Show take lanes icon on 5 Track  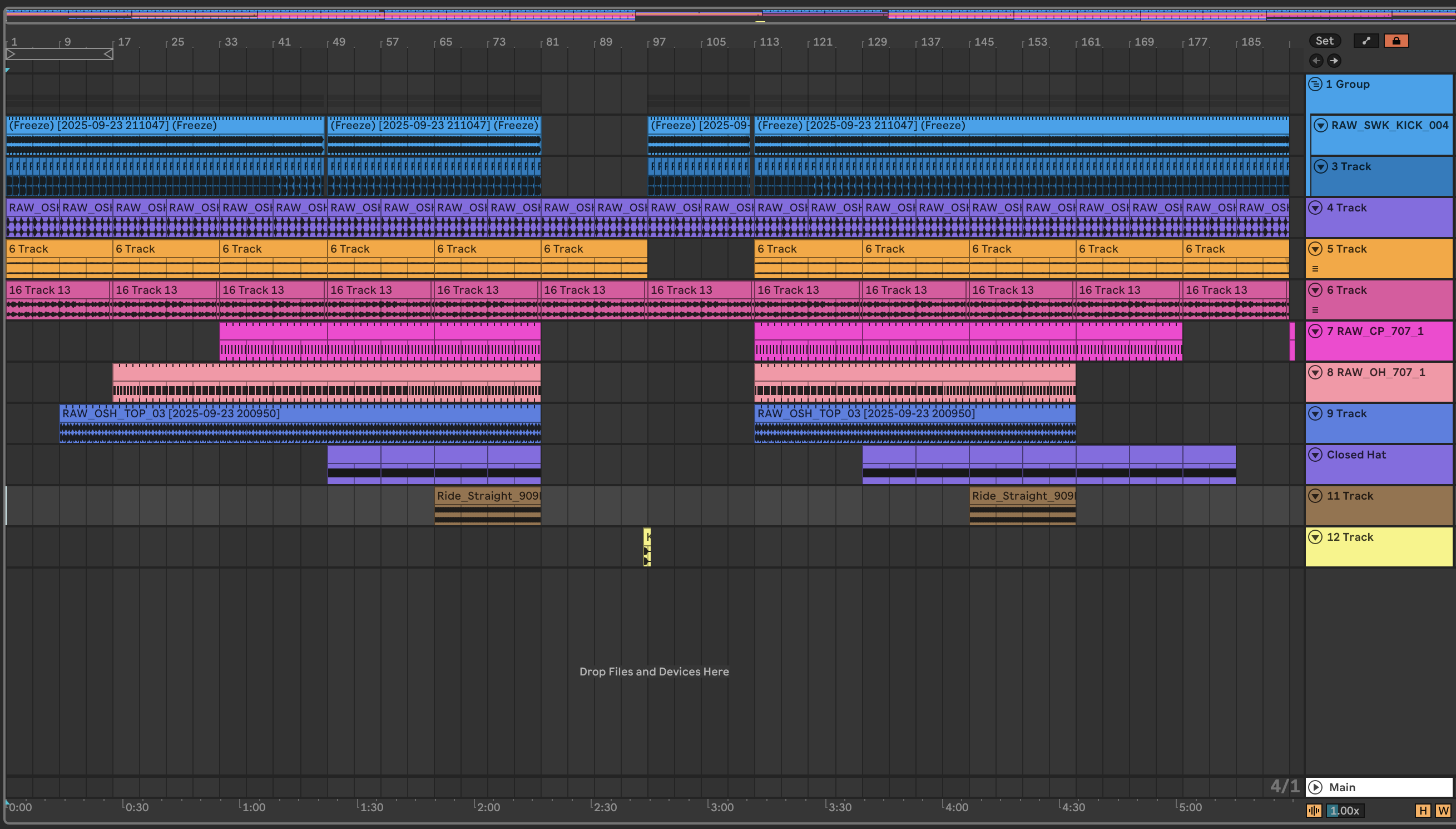pyautogui.click(x=1315, y=269)
